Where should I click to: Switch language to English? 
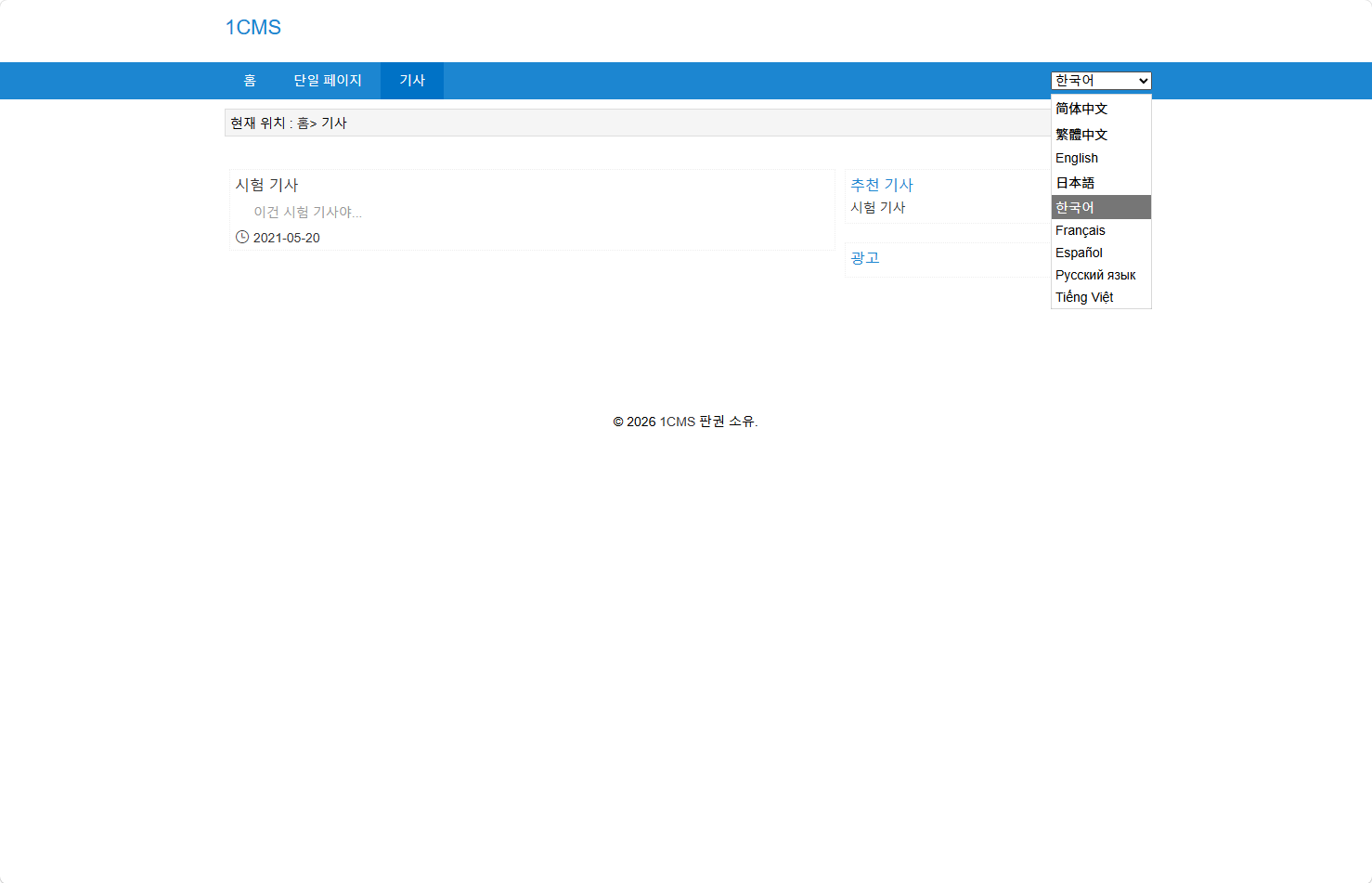[x=1077, y=158]
